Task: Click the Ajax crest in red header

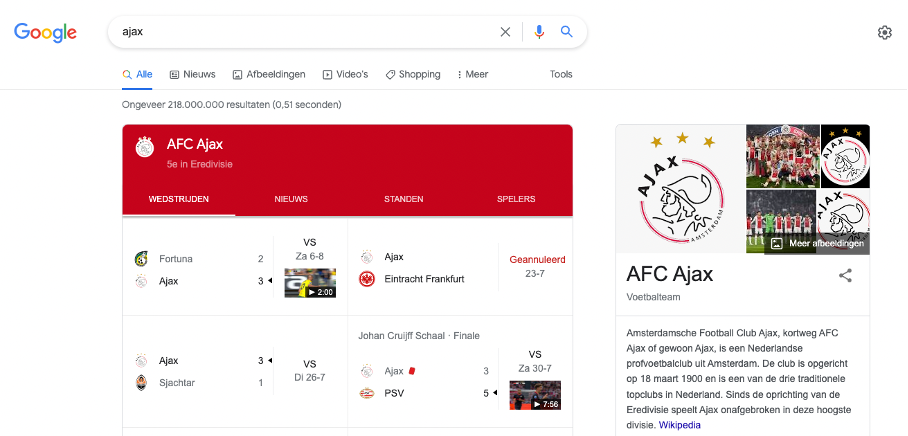Action: point(145,147)
